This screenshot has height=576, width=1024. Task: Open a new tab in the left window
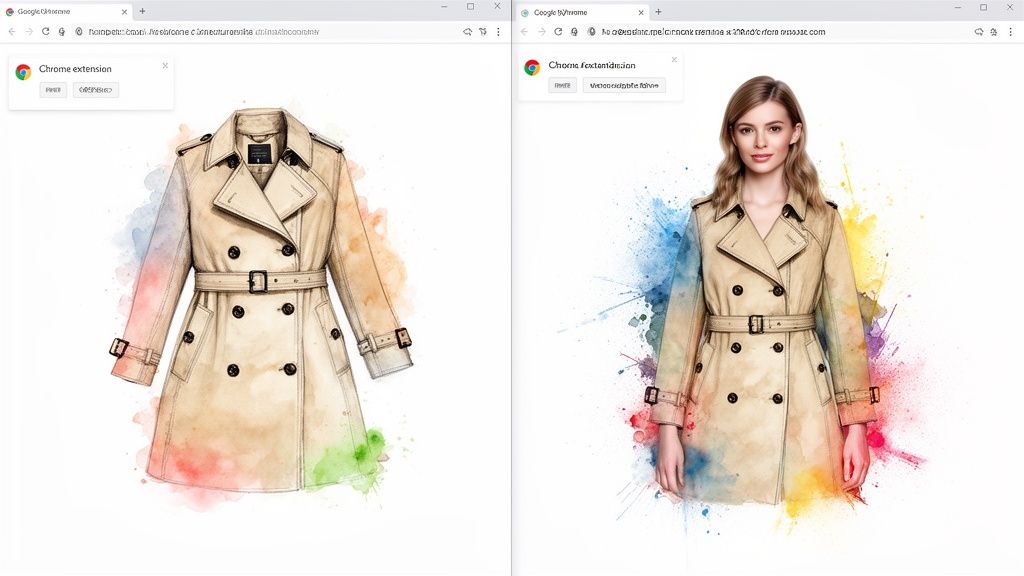(142, 11)
